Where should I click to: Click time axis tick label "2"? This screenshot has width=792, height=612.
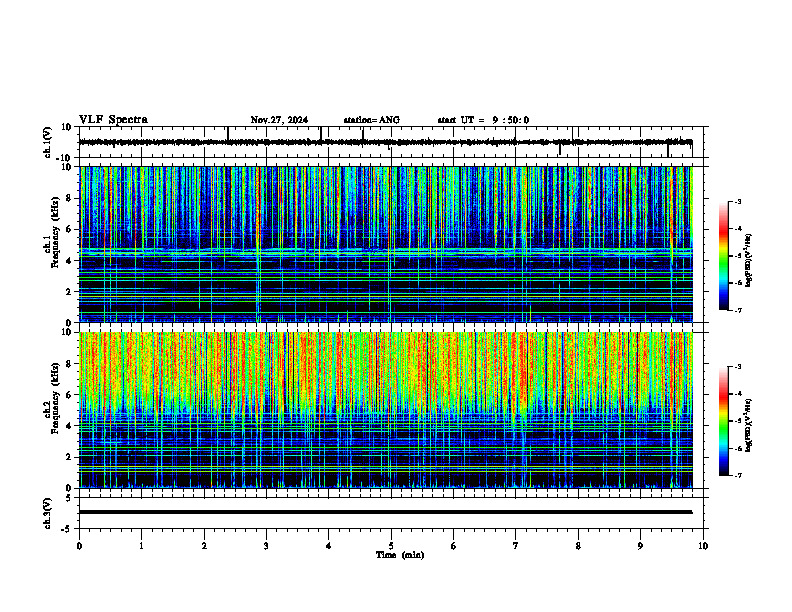click(x=204, y=546)
